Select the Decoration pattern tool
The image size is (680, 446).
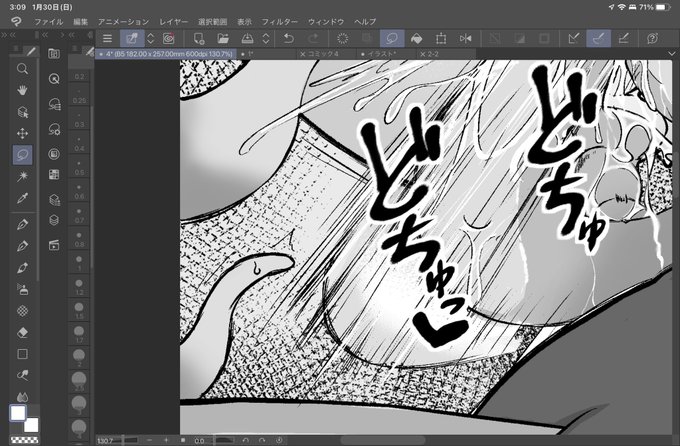click(x=22, y=311)
